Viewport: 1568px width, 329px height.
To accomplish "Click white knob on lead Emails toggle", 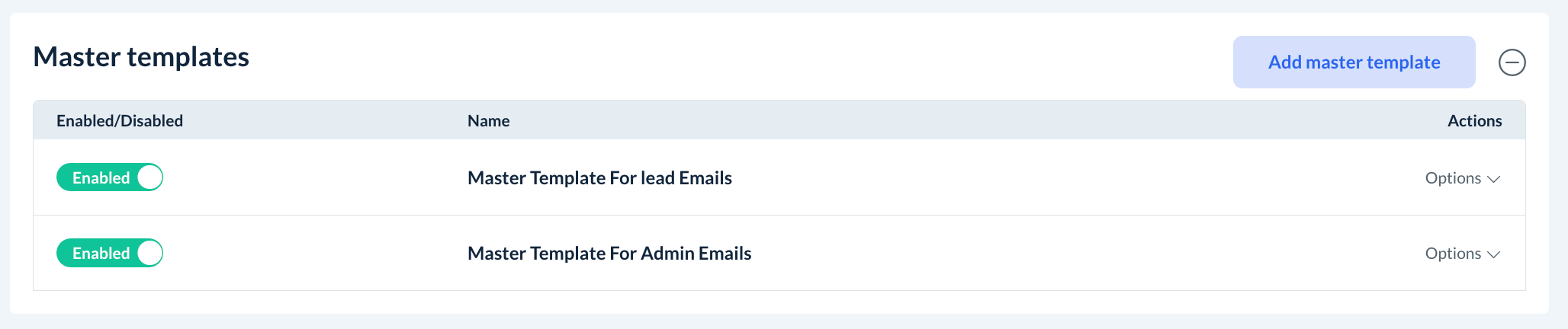I will pyautogui.click(x=149, y=177).
